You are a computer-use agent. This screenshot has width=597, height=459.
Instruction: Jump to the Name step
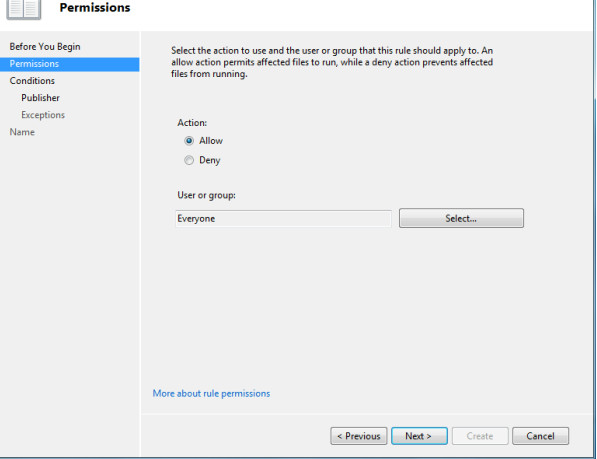(22, 132)
